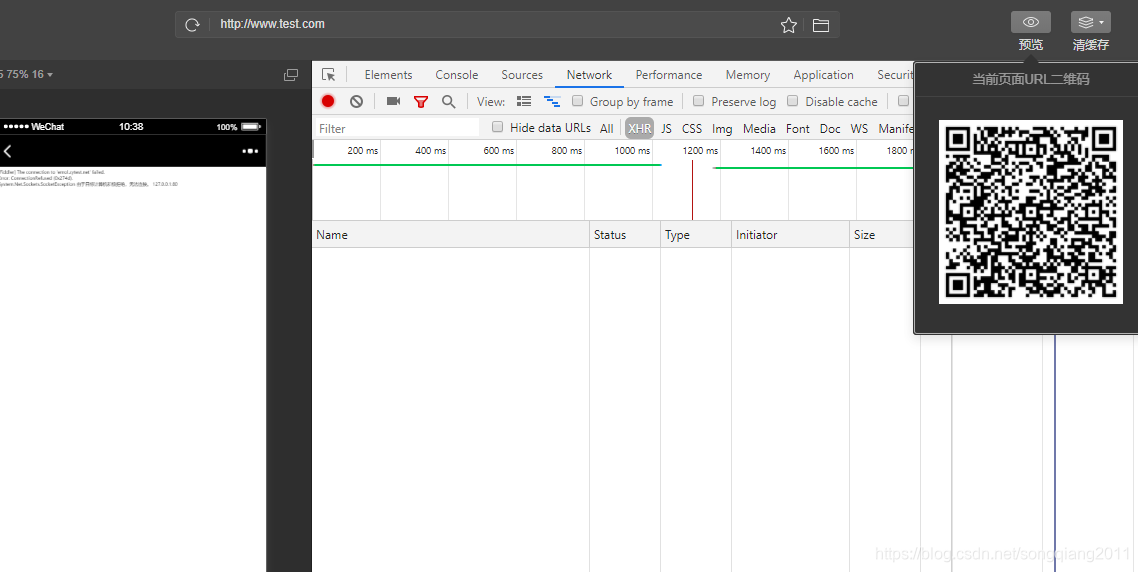Click the QR code image
The width and height of the screenshot is (1138, 572).
(1031, 212)
